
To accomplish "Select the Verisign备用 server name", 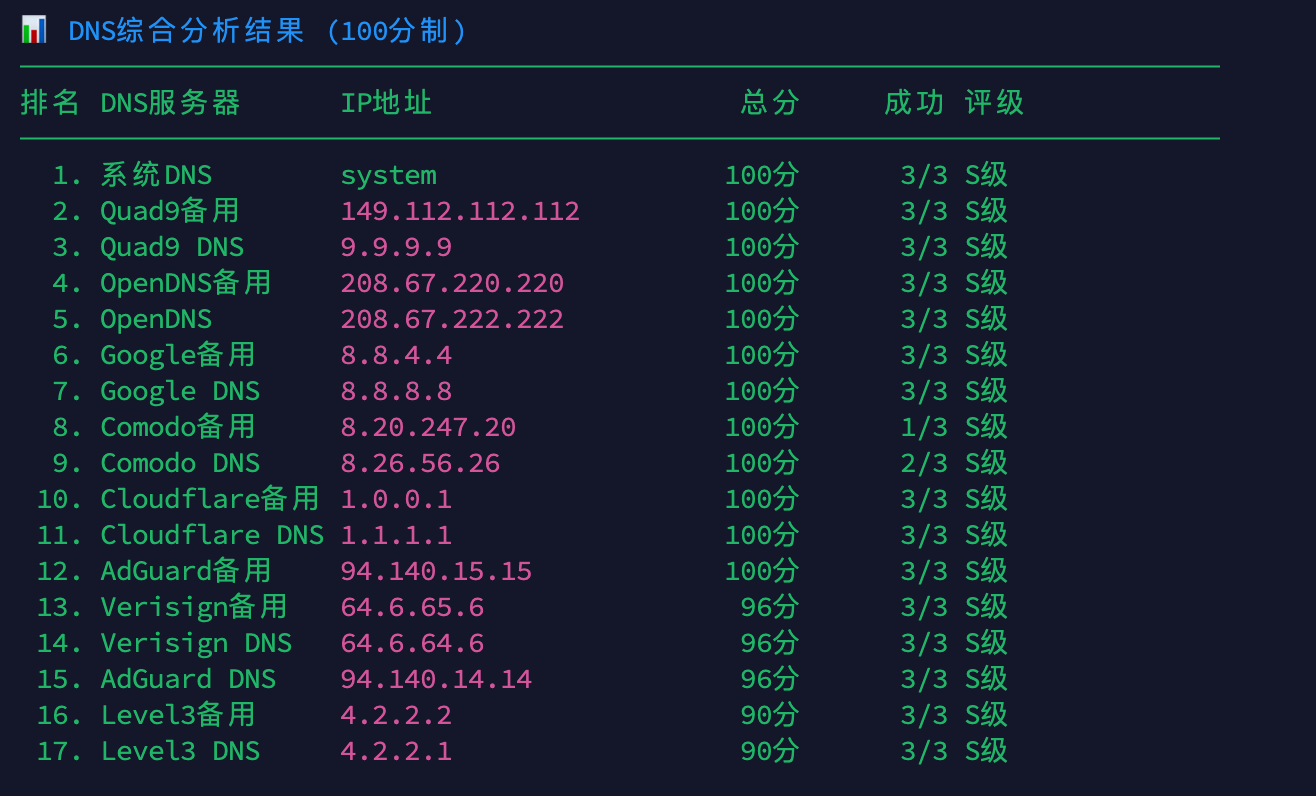I will coord(194,607).
